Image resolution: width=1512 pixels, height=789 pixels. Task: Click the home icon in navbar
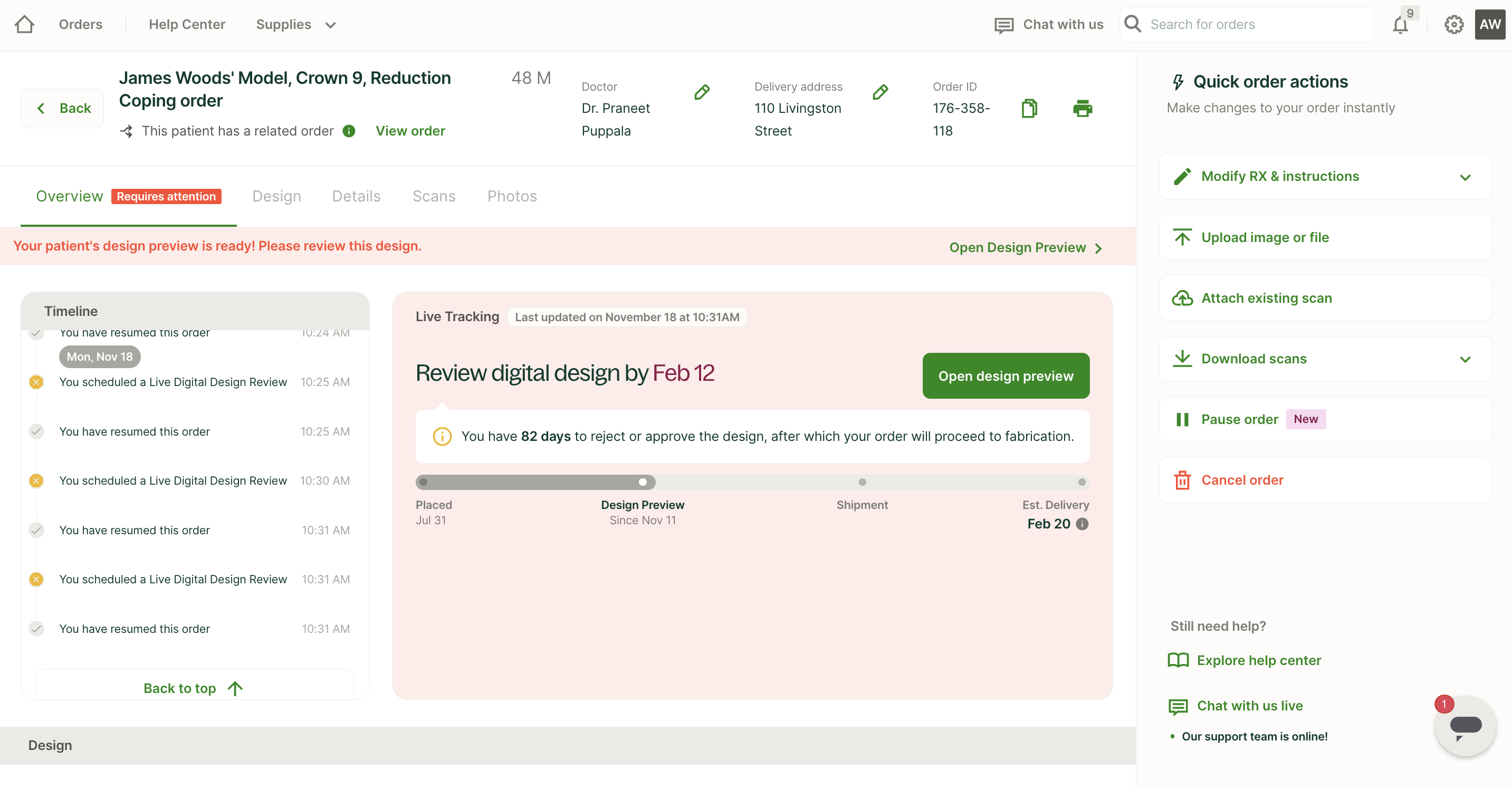[25, 25]
